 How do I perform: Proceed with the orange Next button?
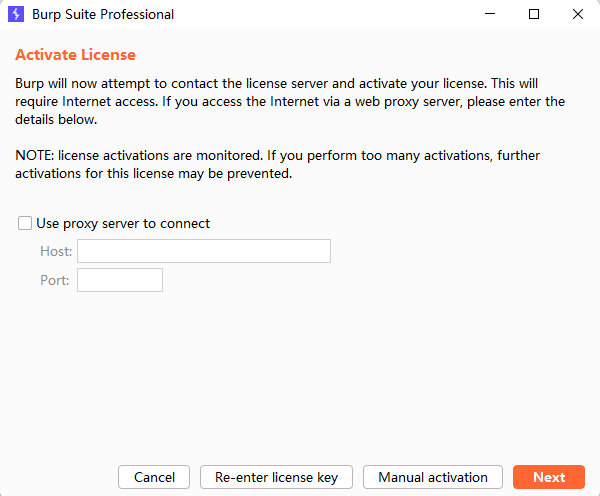548,477
